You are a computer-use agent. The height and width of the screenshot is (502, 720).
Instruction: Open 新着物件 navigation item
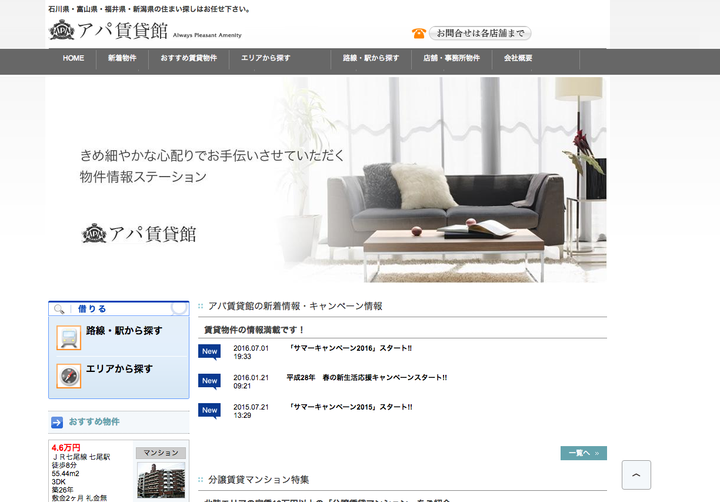tap(122, 58)
